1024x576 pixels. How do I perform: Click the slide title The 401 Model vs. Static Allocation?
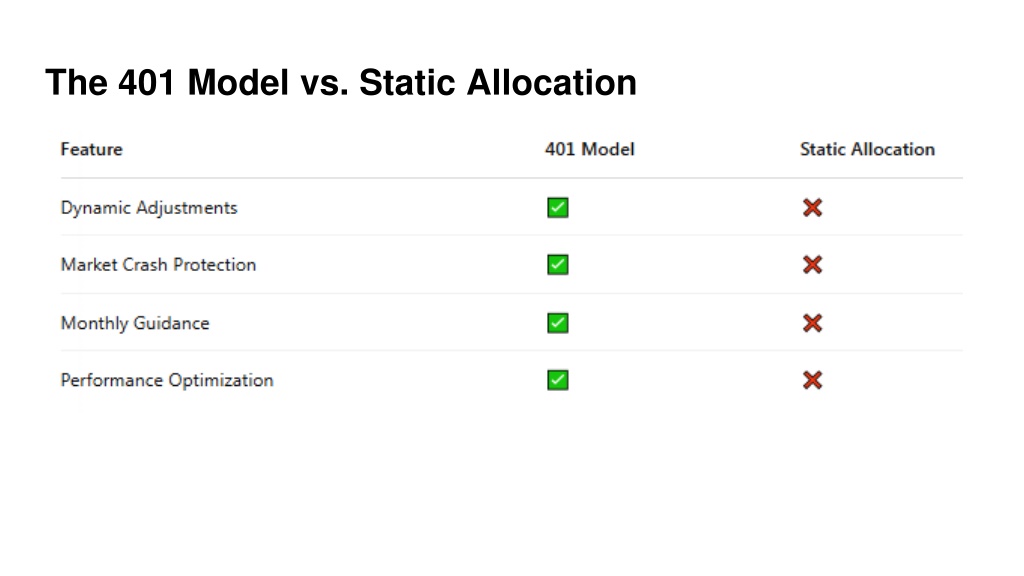pos(341,83)
